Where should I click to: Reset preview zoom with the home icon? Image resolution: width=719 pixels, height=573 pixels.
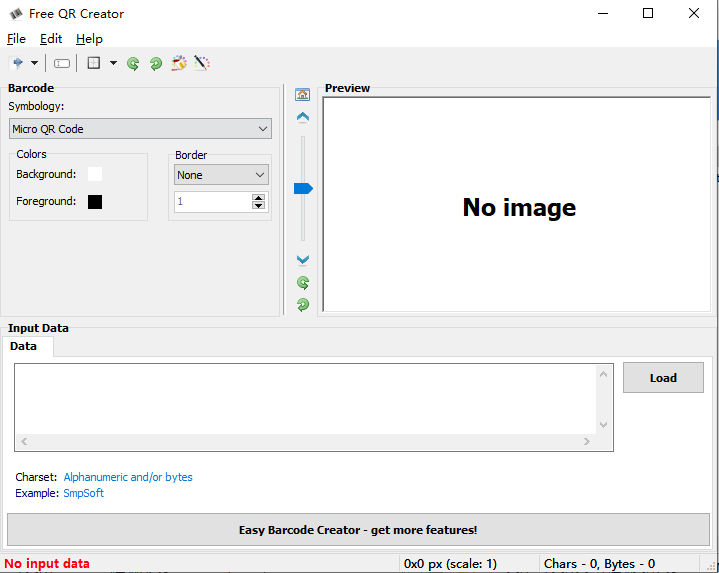click(x=303, y=95)
